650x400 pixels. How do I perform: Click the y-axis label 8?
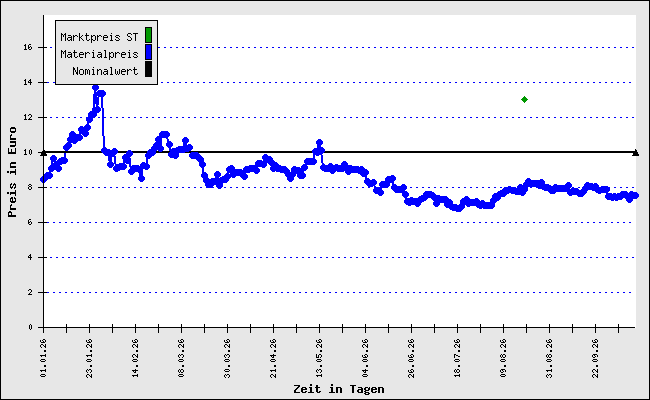pos(30,188)
